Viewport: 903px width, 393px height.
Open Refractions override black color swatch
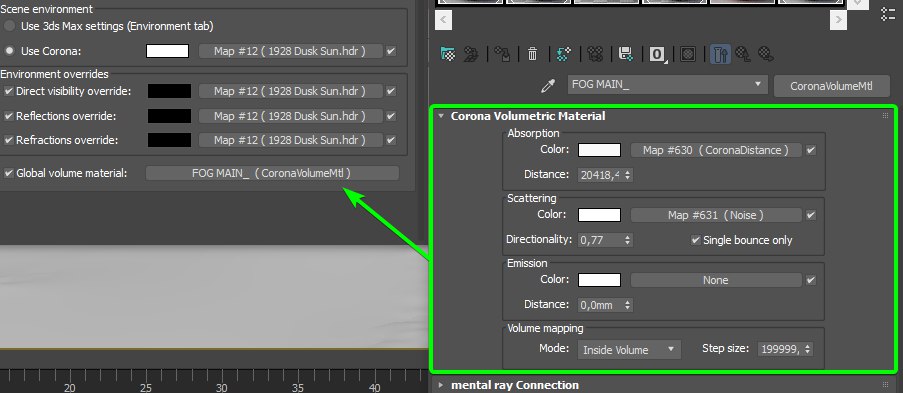pos(169,140)
